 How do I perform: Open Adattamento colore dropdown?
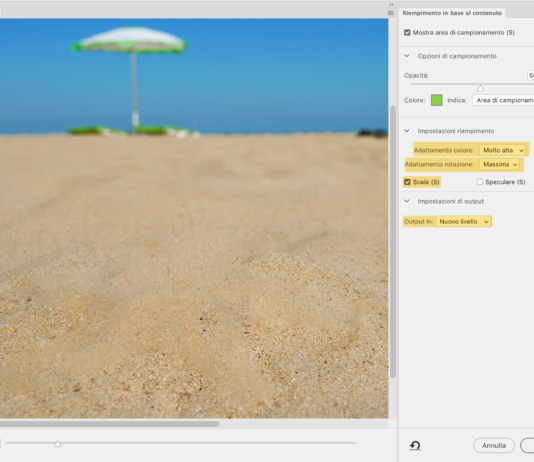point(502,150)
